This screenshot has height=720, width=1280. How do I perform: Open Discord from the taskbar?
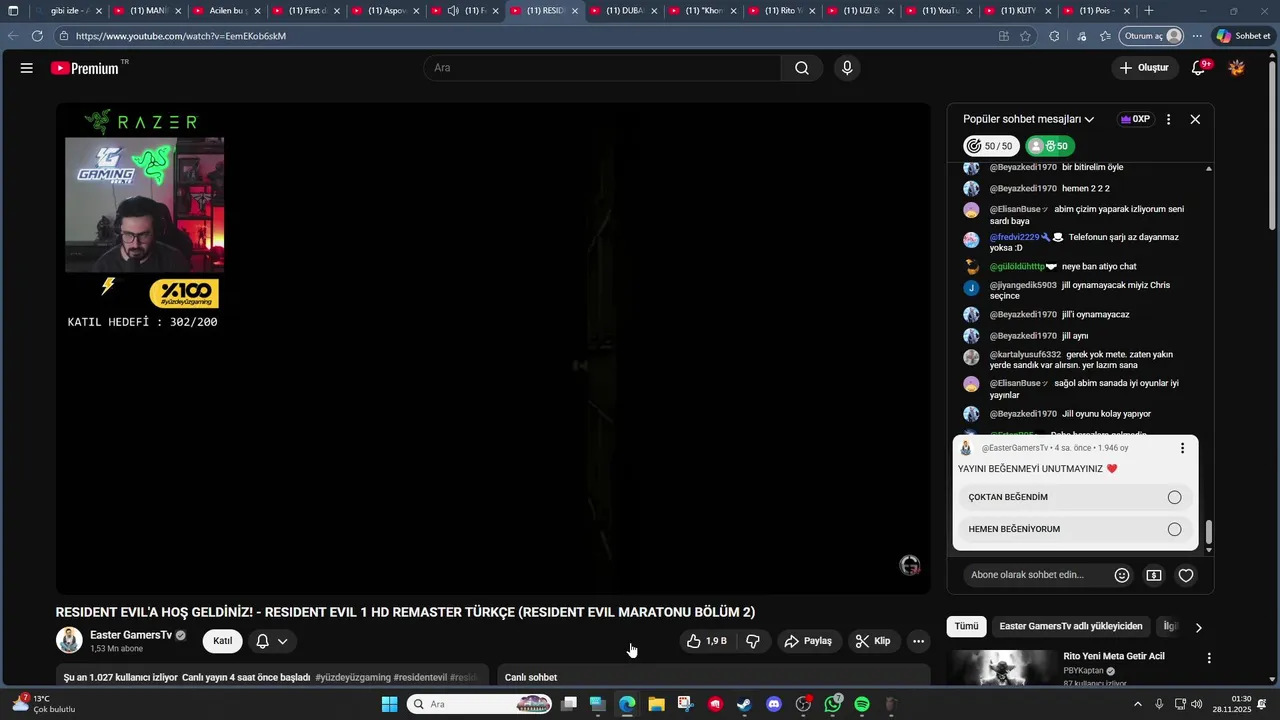pyautogui.click(x=774, y=704)
